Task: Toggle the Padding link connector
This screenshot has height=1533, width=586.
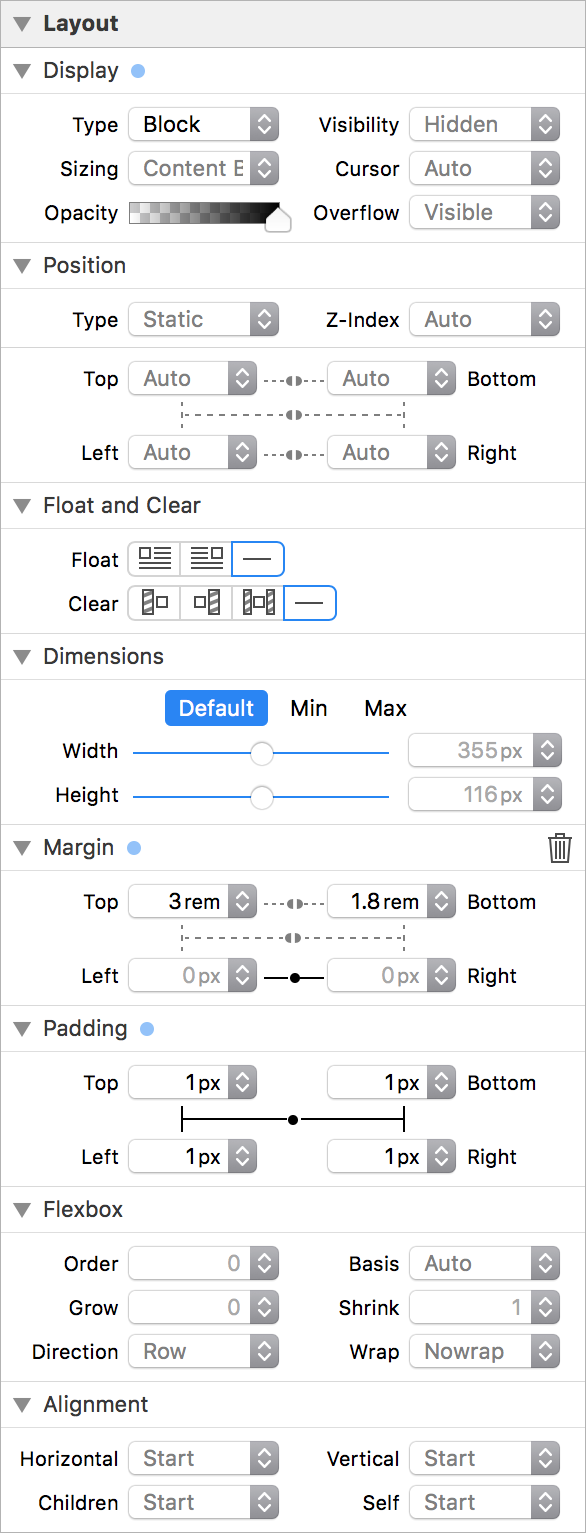Action: [293, 1120]
